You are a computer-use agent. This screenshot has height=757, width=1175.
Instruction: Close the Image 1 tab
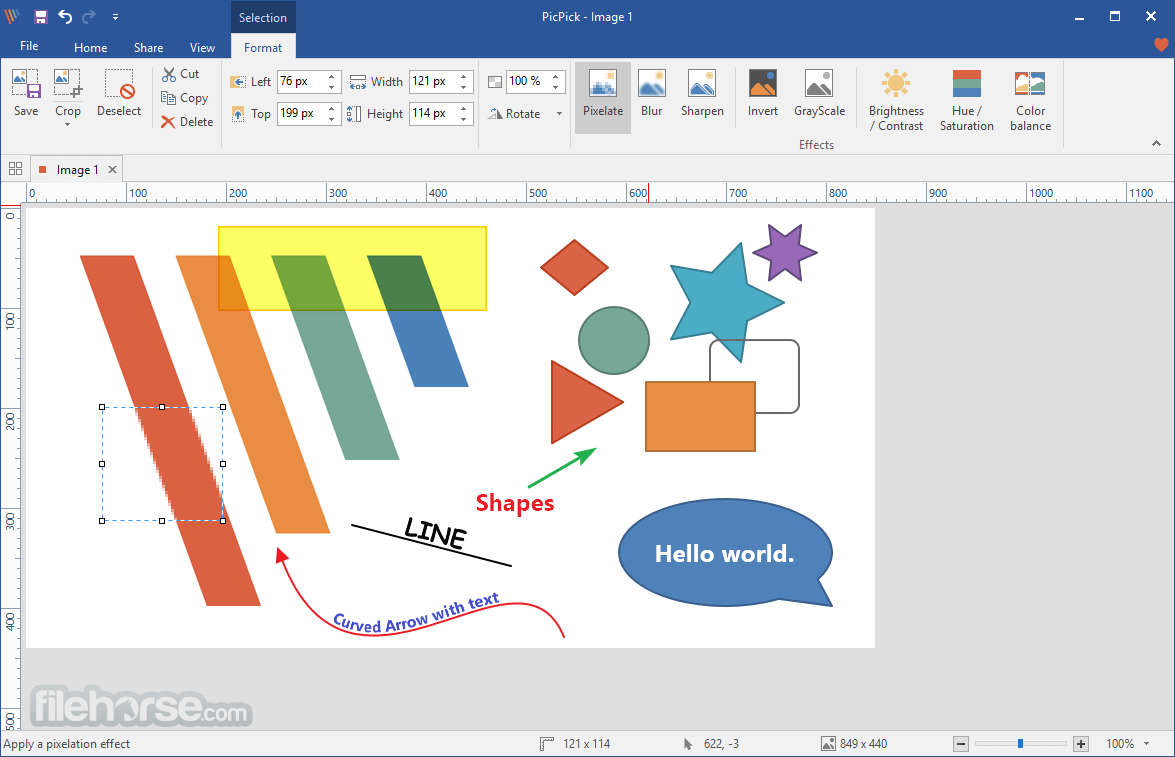[112, 169]
